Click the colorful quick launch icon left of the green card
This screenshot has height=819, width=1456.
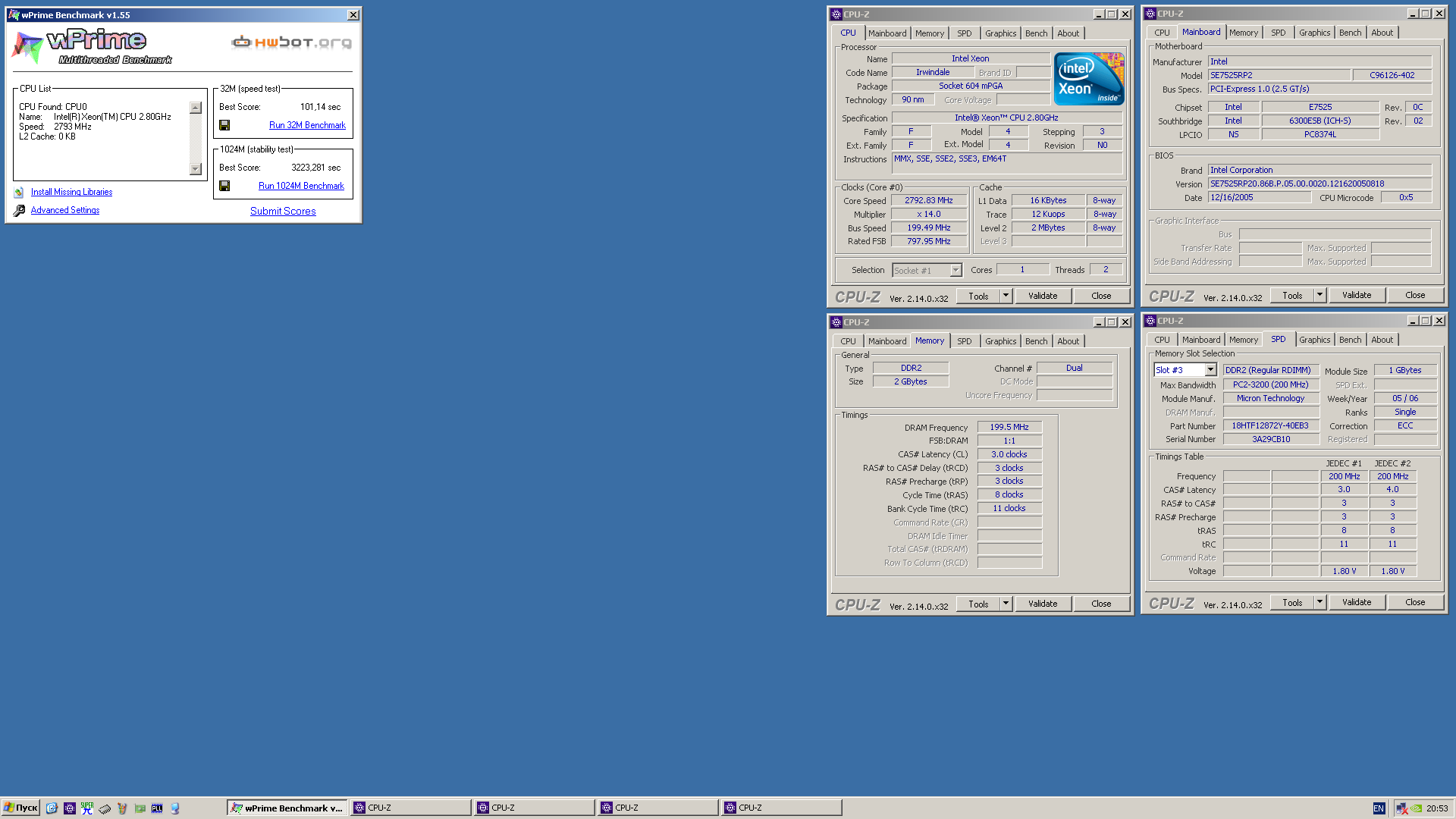122,808
